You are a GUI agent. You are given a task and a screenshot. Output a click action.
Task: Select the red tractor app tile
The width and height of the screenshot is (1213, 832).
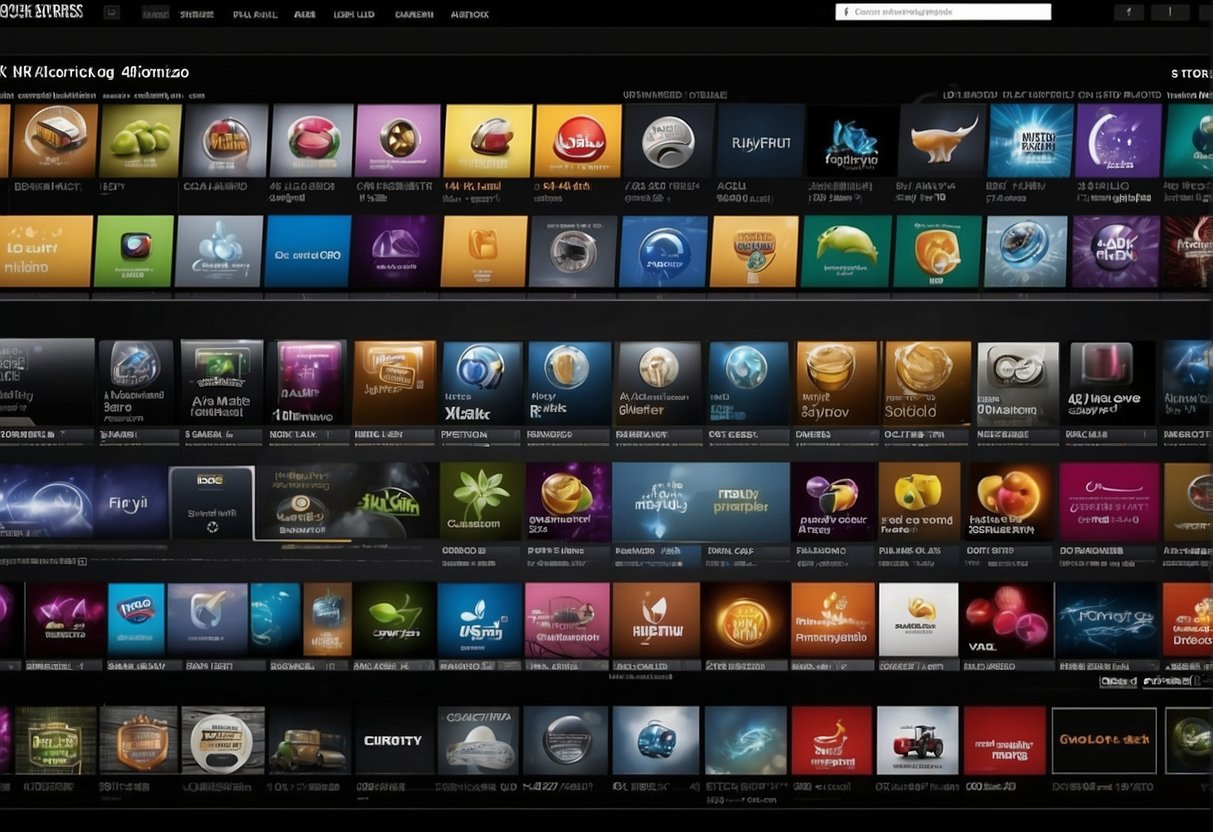[x=917, y=741]
